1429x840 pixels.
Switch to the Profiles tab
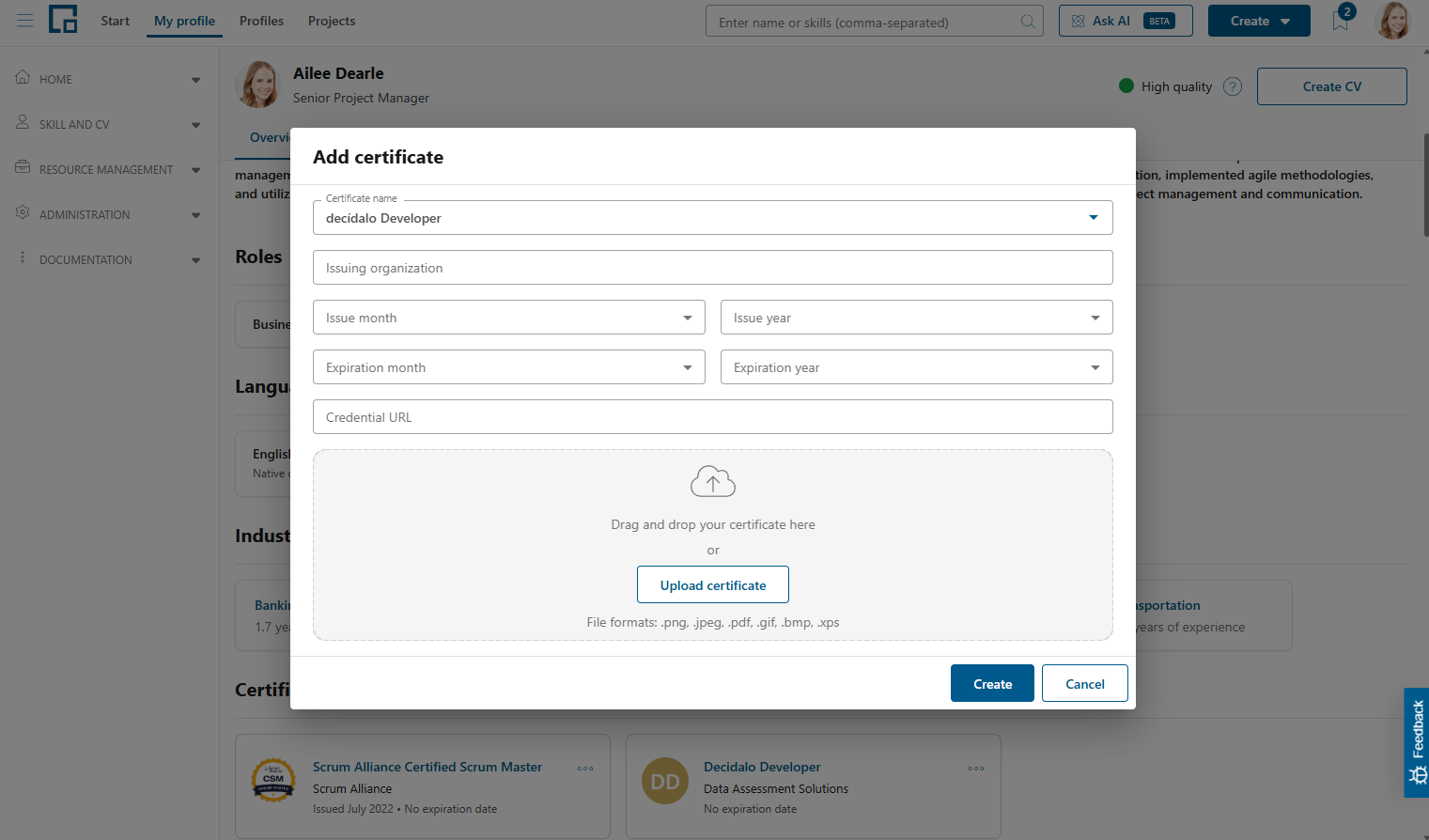coord(261,21)
